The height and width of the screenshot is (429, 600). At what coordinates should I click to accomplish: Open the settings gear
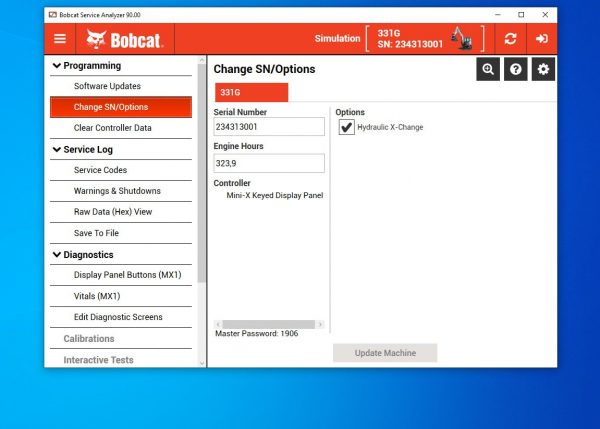(543, 69)
